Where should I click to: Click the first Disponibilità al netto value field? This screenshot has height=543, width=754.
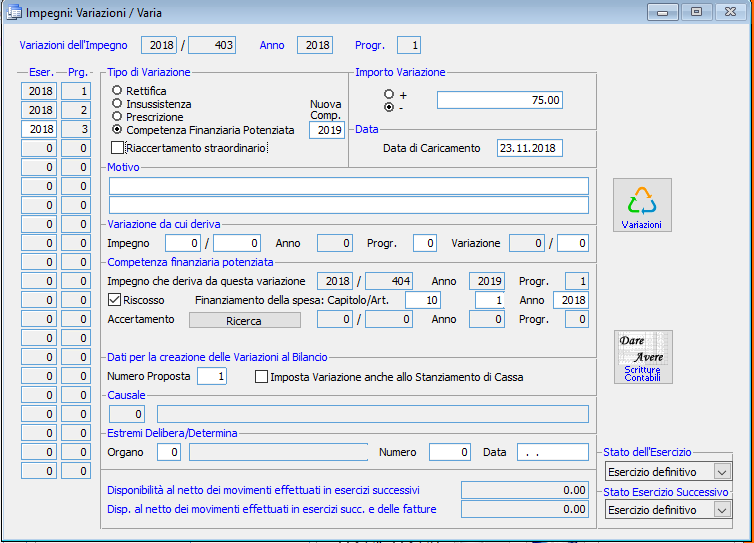point(525,490)
